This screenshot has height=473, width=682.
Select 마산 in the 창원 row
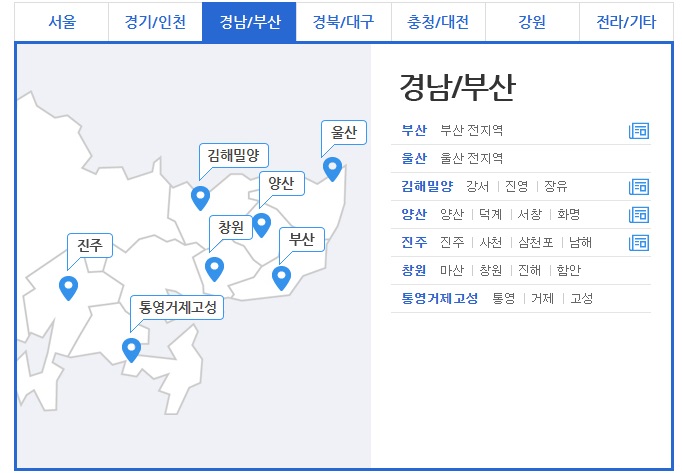[x=452, y=270]
